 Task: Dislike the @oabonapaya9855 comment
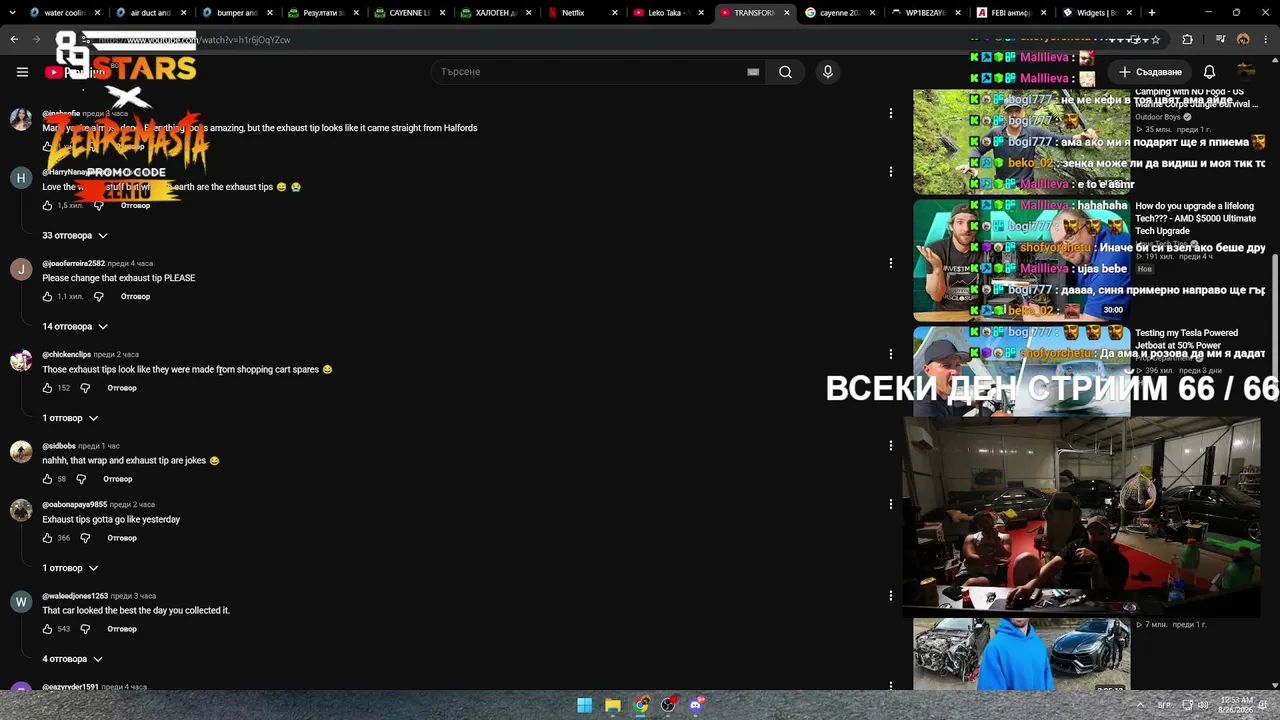(x=85, y=538)
